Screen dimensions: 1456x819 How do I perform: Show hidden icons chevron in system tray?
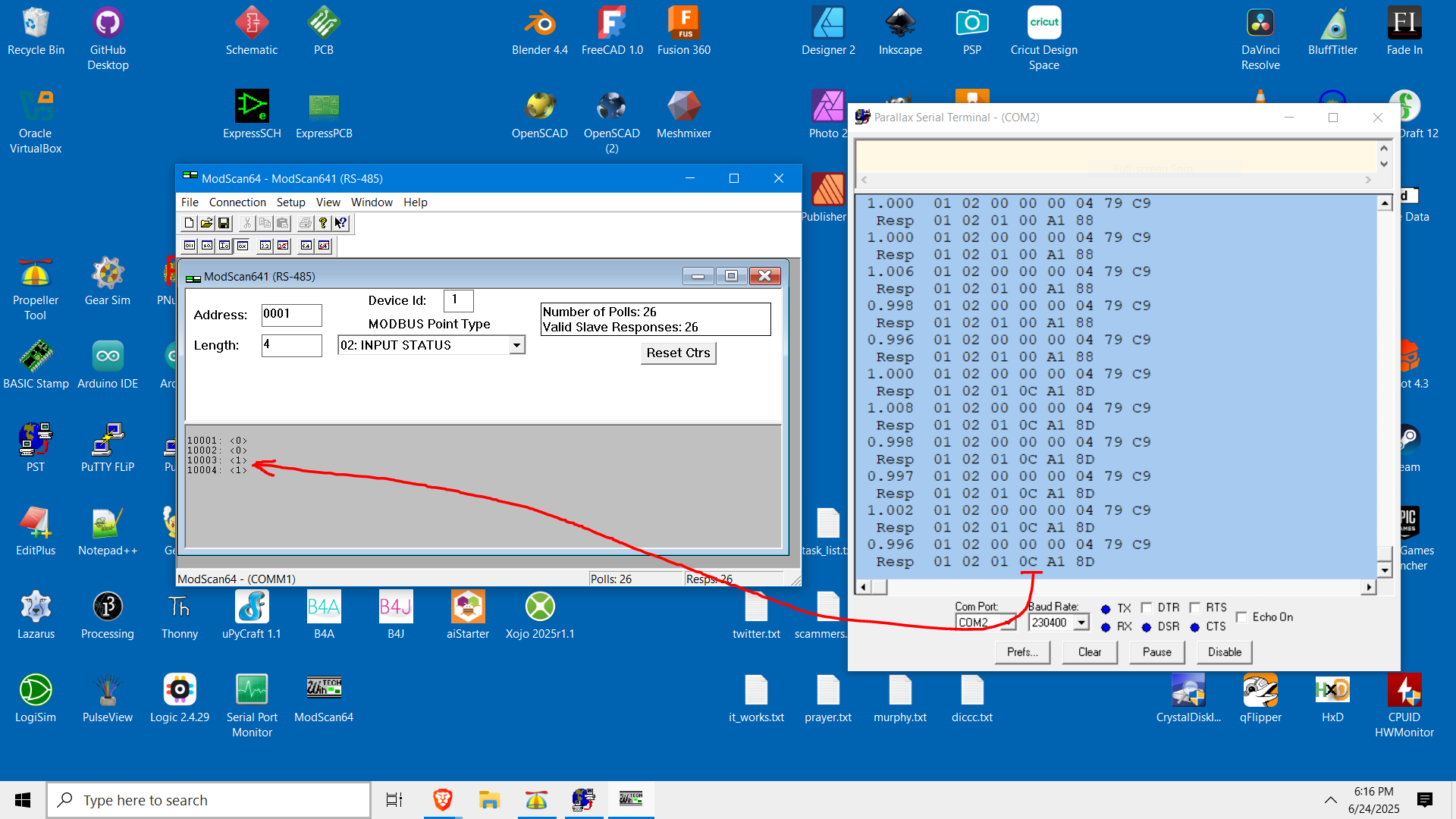pos(1331,800)
